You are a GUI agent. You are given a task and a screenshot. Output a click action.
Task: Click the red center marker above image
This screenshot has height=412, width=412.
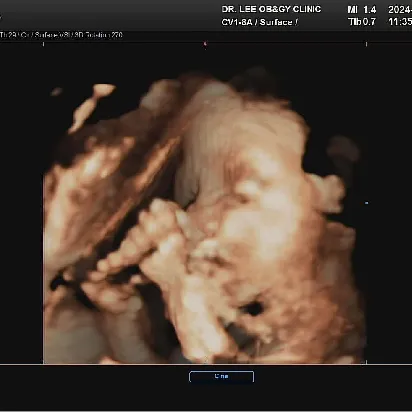click(x=205, y=43)
